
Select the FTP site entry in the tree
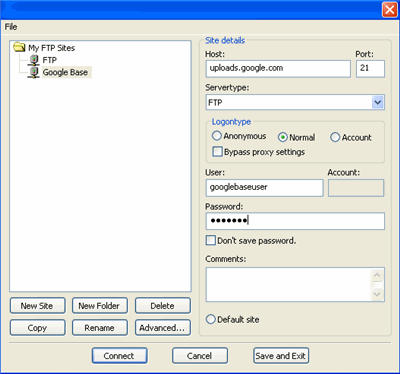point(49,60)
